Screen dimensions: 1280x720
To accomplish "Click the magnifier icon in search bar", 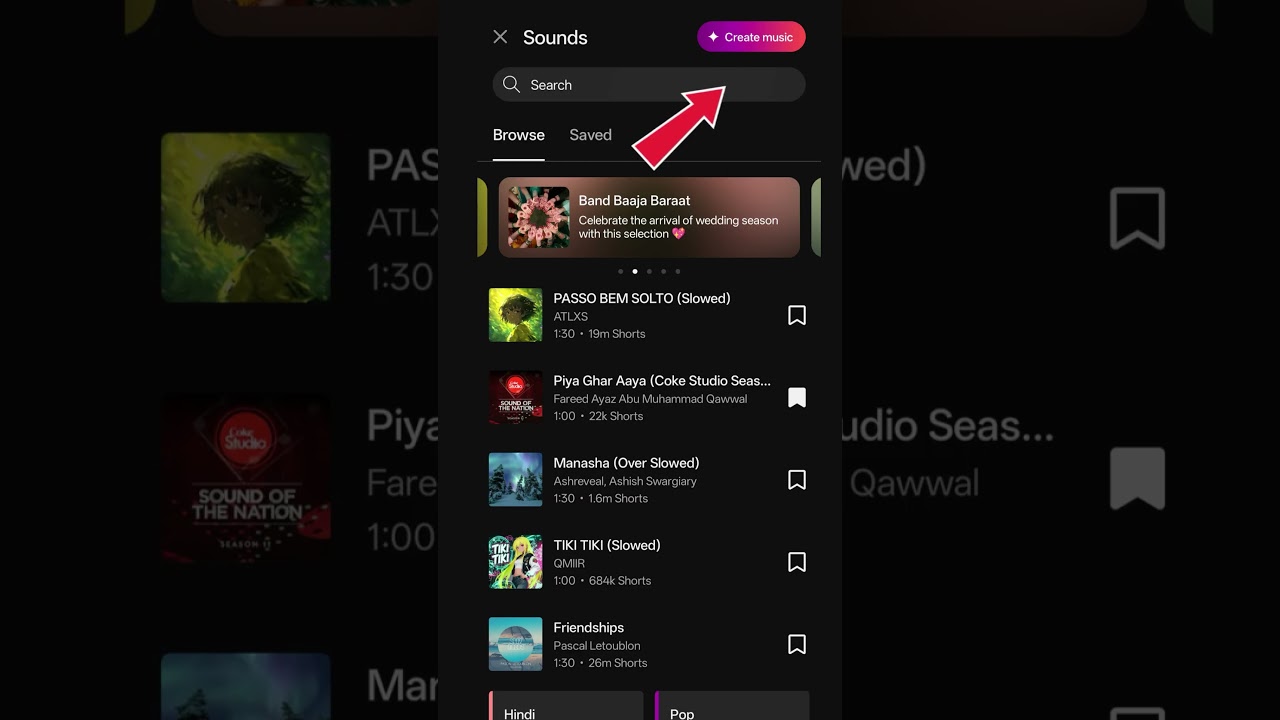I will pyautogui.click(x=511, y=85).
